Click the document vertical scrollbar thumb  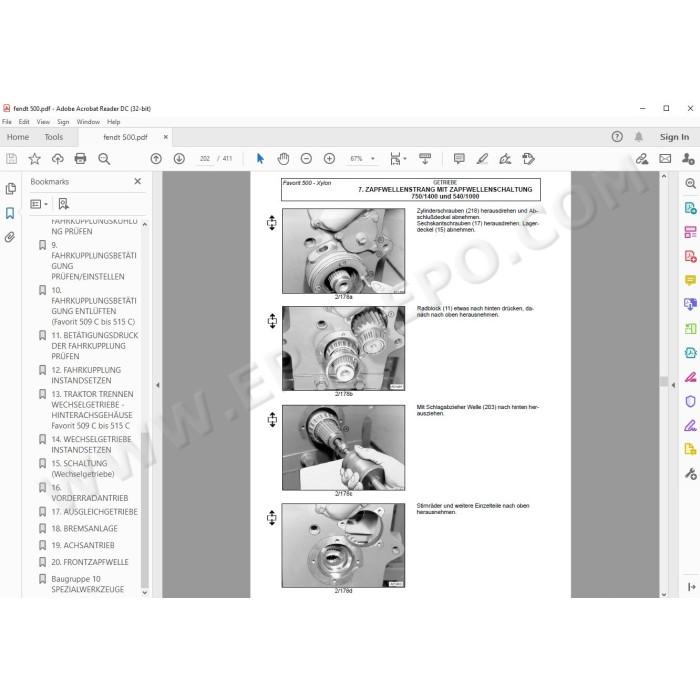click(664, 381)
